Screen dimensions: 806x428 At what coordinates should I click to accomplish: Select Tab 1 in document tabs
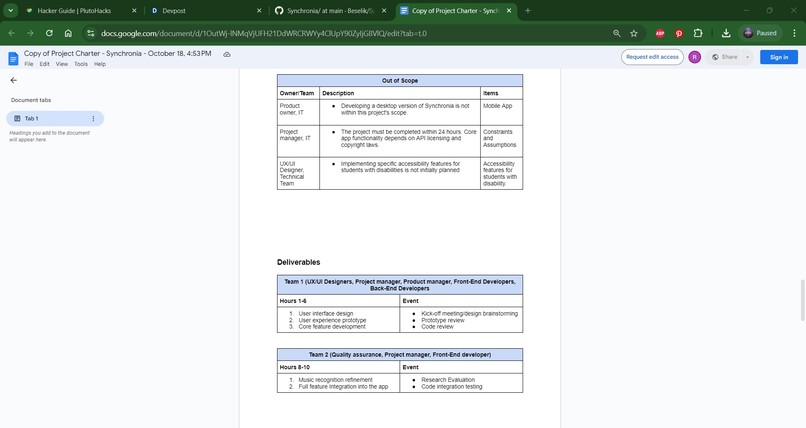pyautogui.click(x=55, y=119)
